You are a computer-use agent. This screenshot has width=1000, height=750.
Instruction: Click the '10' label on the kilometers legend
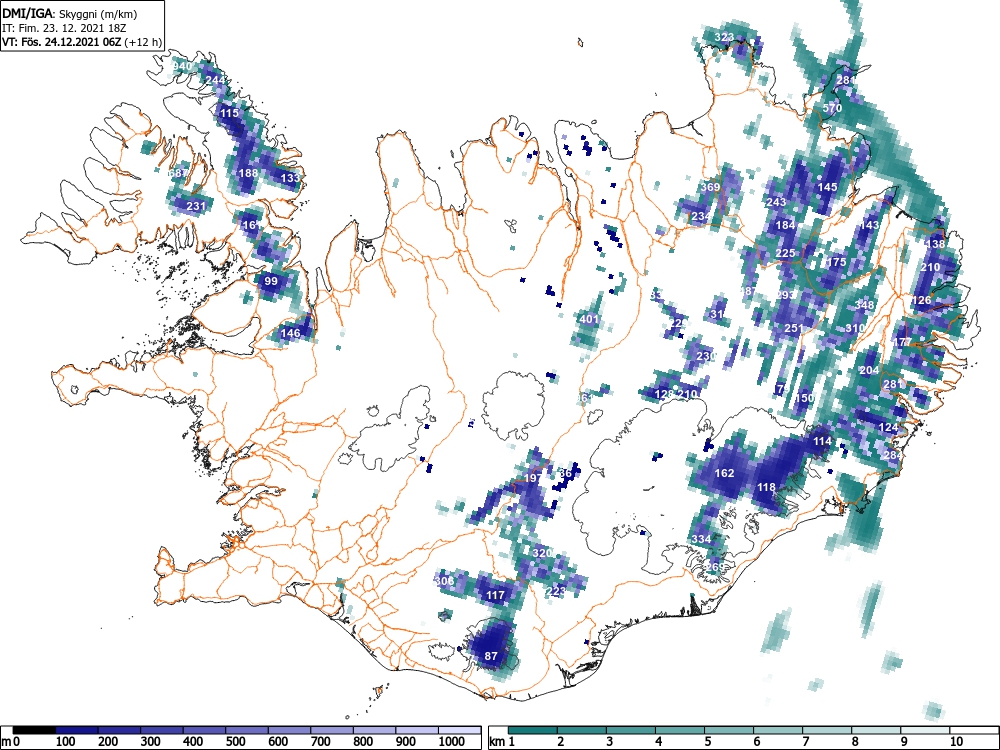955,742
